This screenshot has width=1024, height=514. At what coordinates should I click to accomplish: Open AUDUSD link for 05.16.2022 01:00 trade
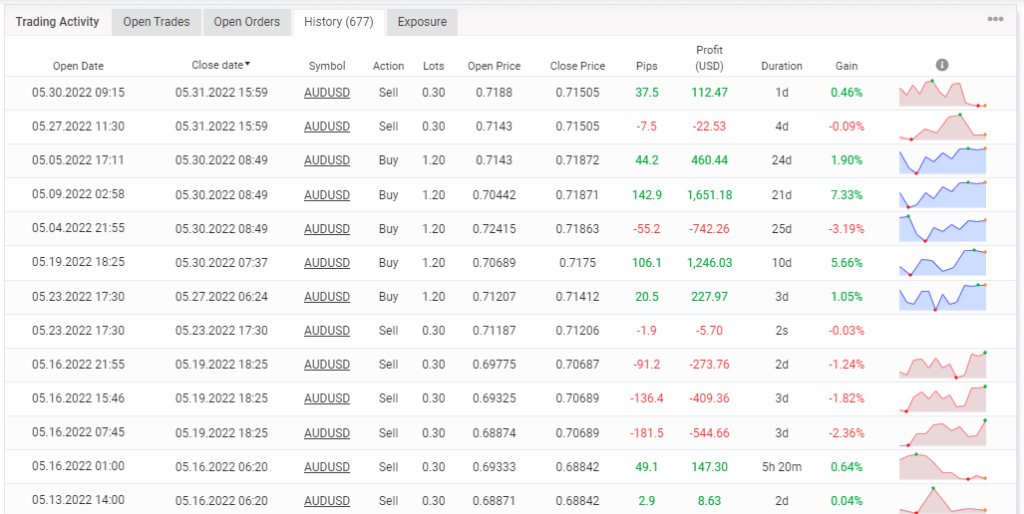click(x=327, y=467)
